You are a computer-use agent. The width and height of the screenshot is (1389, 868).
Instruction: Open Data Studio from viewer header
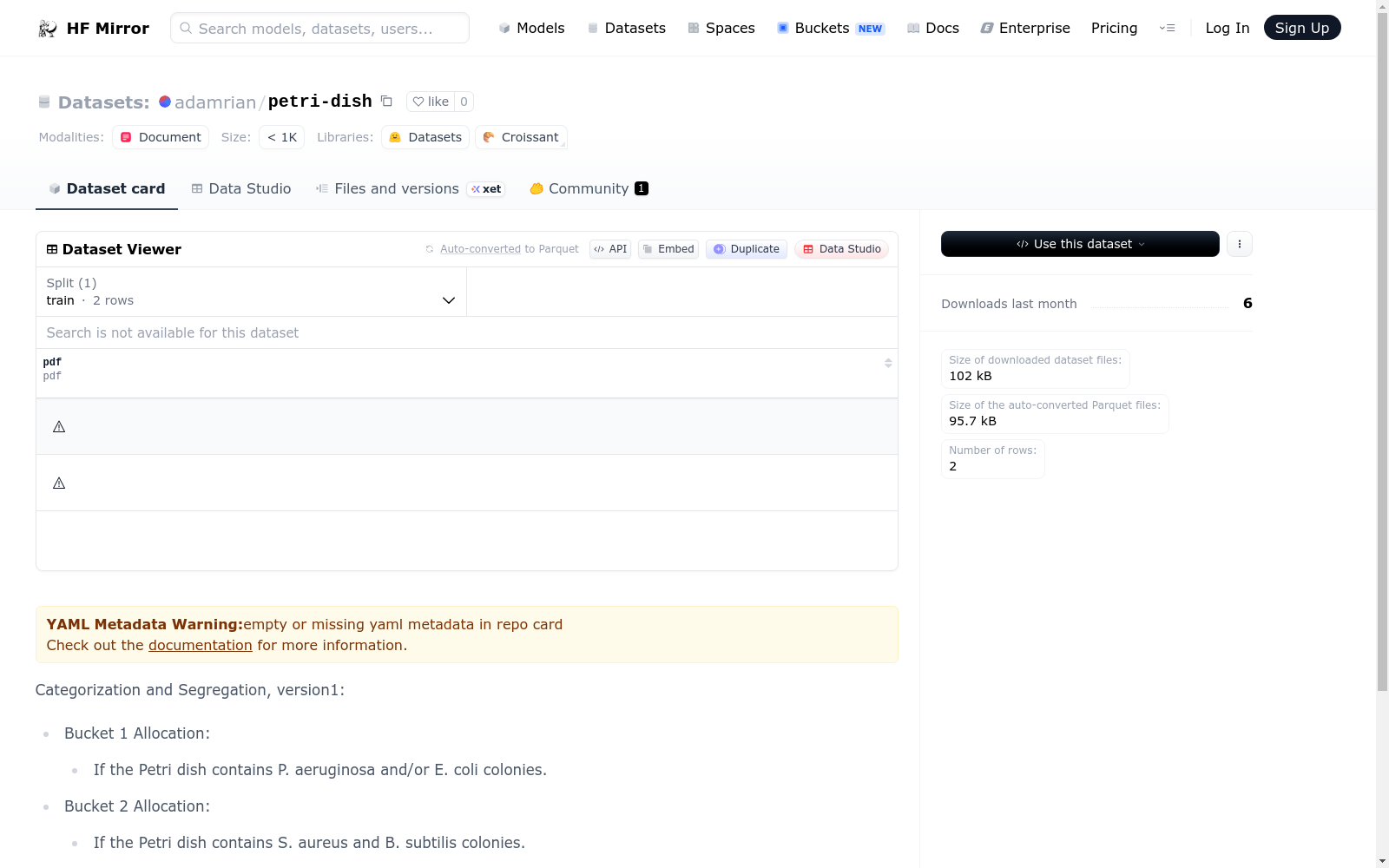pos(841,249)
